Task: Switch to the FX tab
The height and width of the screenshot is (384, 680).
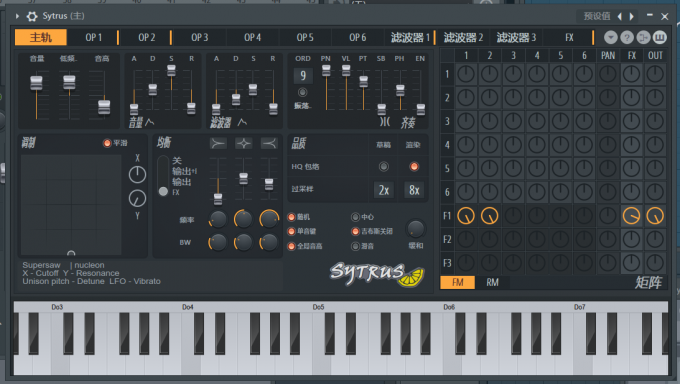Action: click(x=569, y=37)
